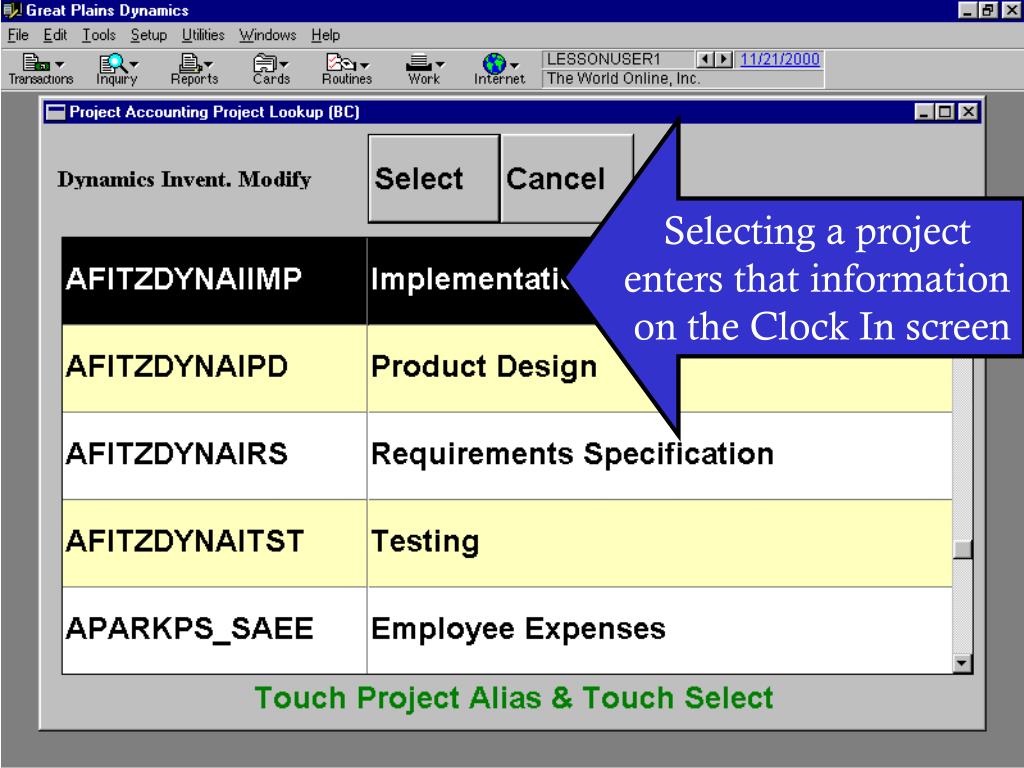Screen dimensions: 1024x768
Task: Expand the arrow beside the Internet icon
Action: (515, 65)
